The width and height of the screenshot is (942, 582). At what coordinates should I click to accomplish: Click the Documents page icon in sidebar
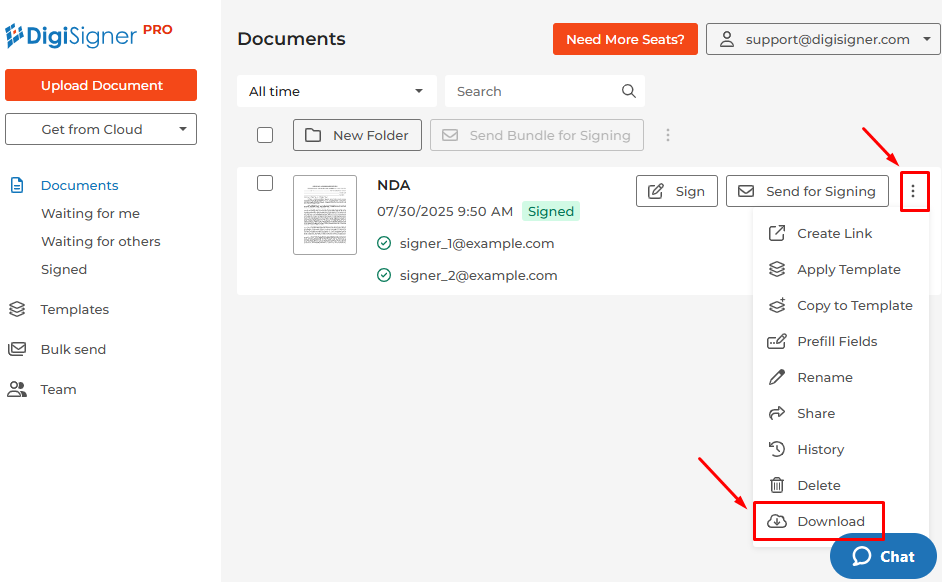pyautogui.click(x=17, y=185)
